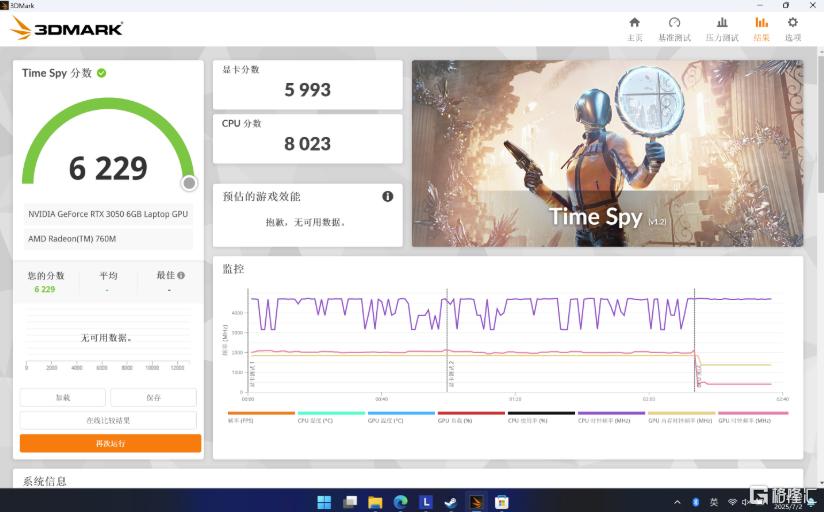This screenshot has height=512, width=824.
Task: Open the 基准测试 benchmarks tab
Action: [674, 29]
